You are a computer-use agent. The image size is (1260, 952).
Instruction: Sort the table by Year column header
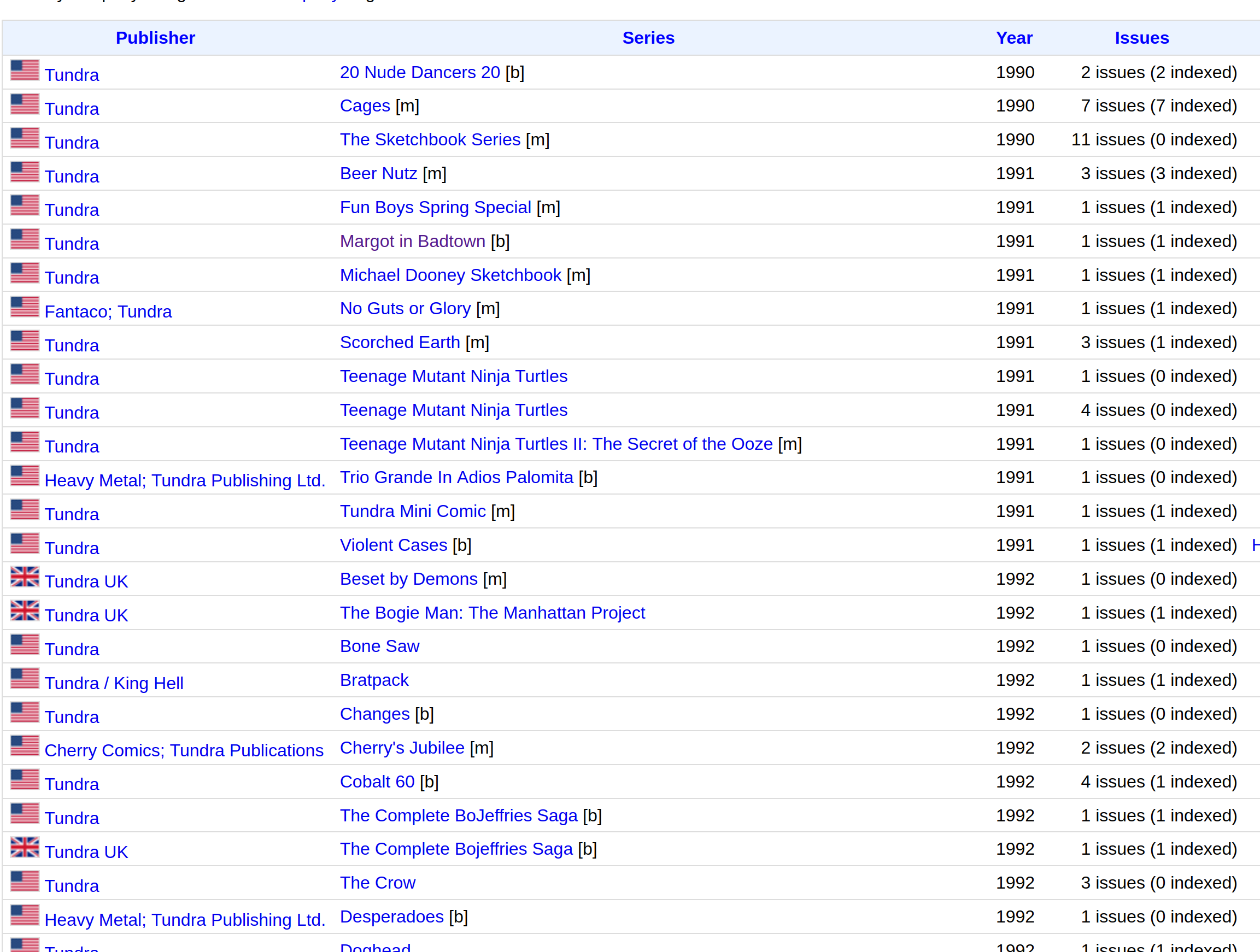click(1014, 38)
